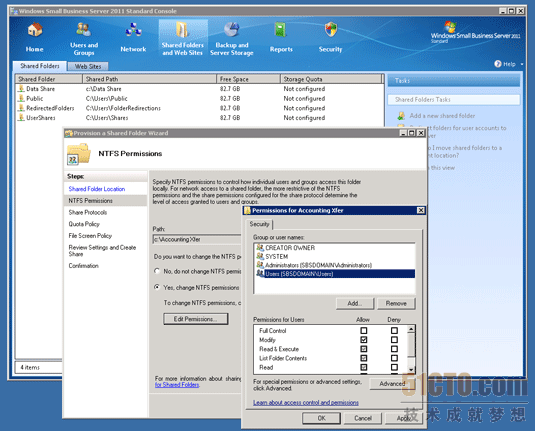Confirm with OK button
The image size is (535, 431).
(321, 418)
